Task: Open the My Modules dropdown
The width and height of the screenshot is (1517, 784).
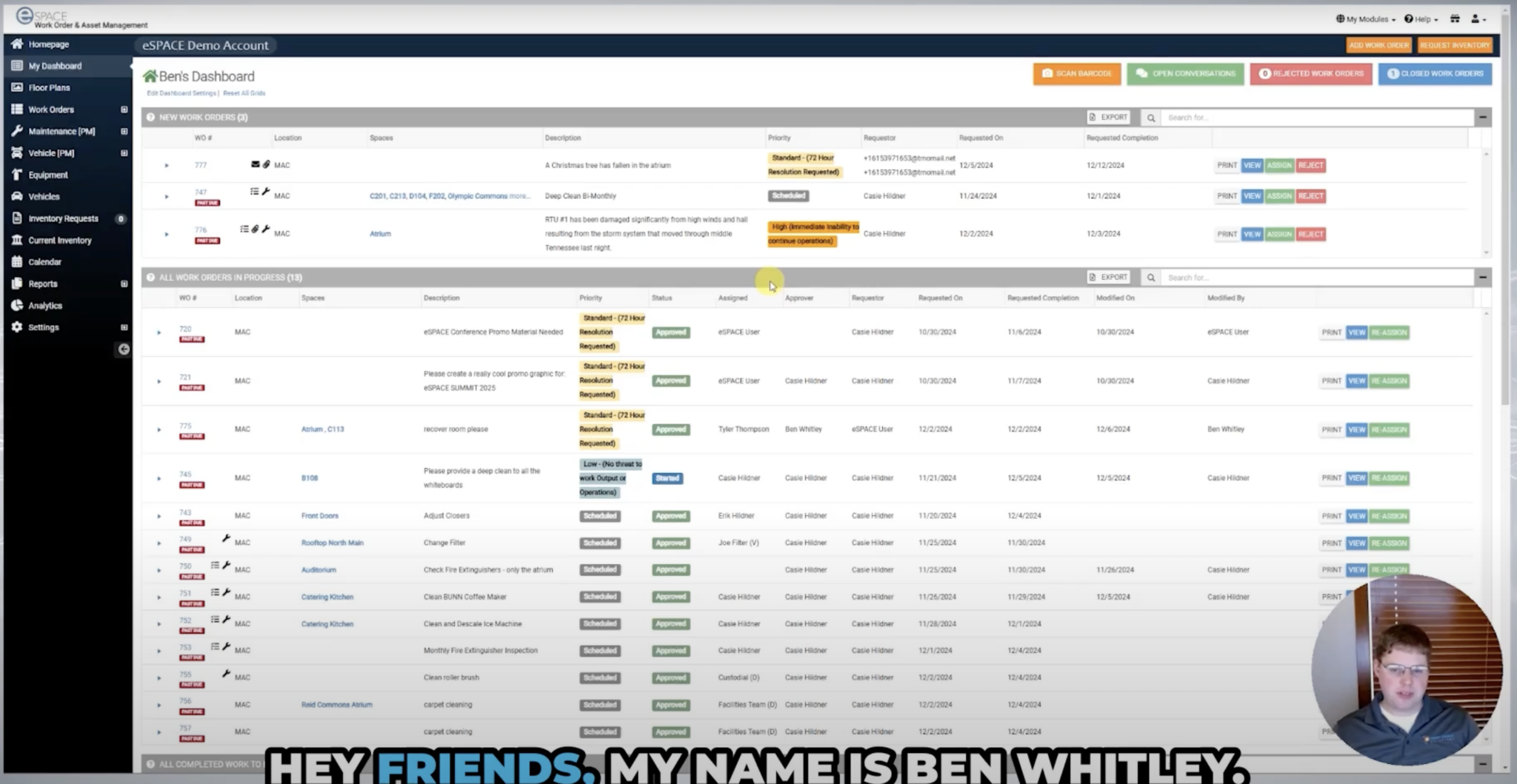Action: tap(1365, 19)
